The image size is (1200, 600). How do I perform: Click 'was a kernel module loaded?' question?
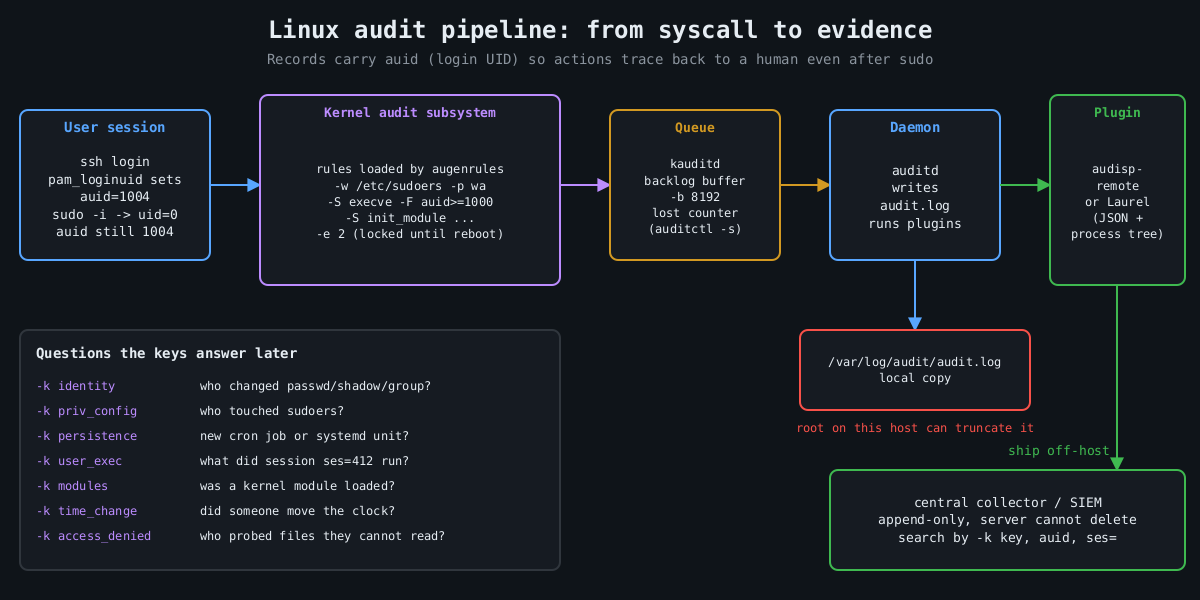point(298,486)
